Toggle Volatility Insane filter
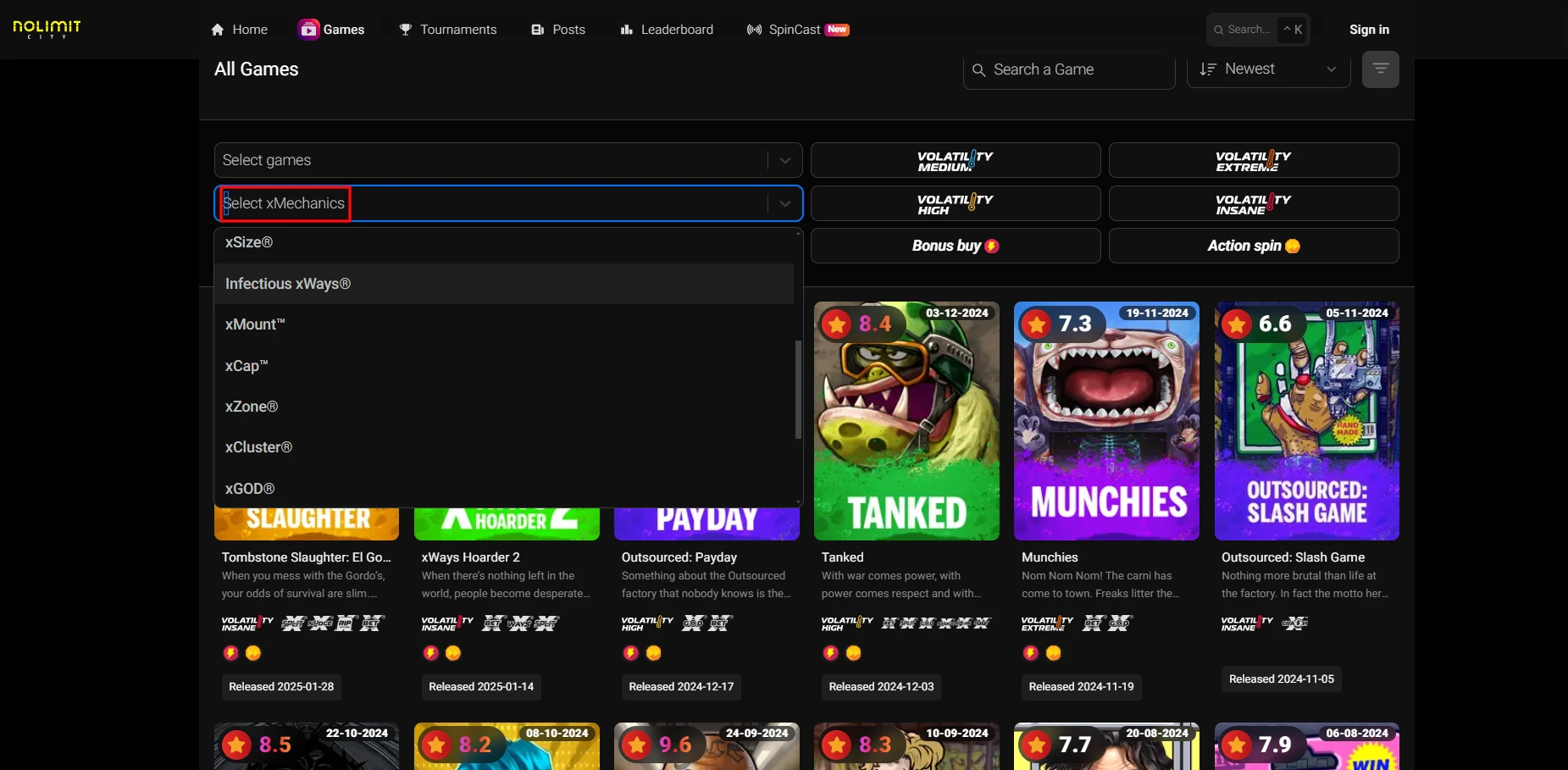Screen dimensions: 1568x770 1254,203
